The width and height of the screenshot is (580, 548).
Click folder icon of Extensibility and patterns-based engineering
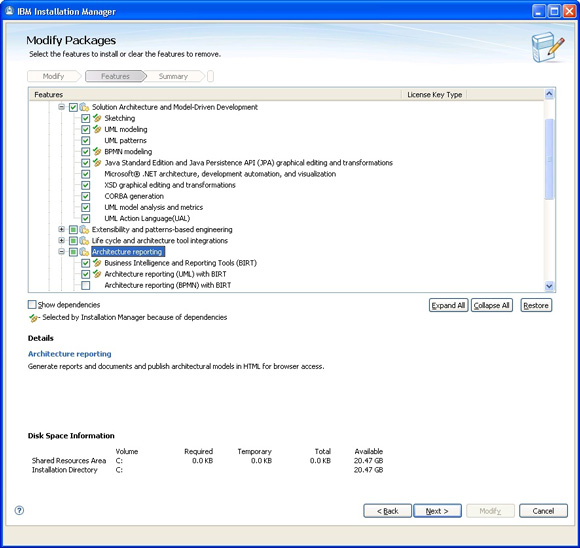[x=85, y=229]
